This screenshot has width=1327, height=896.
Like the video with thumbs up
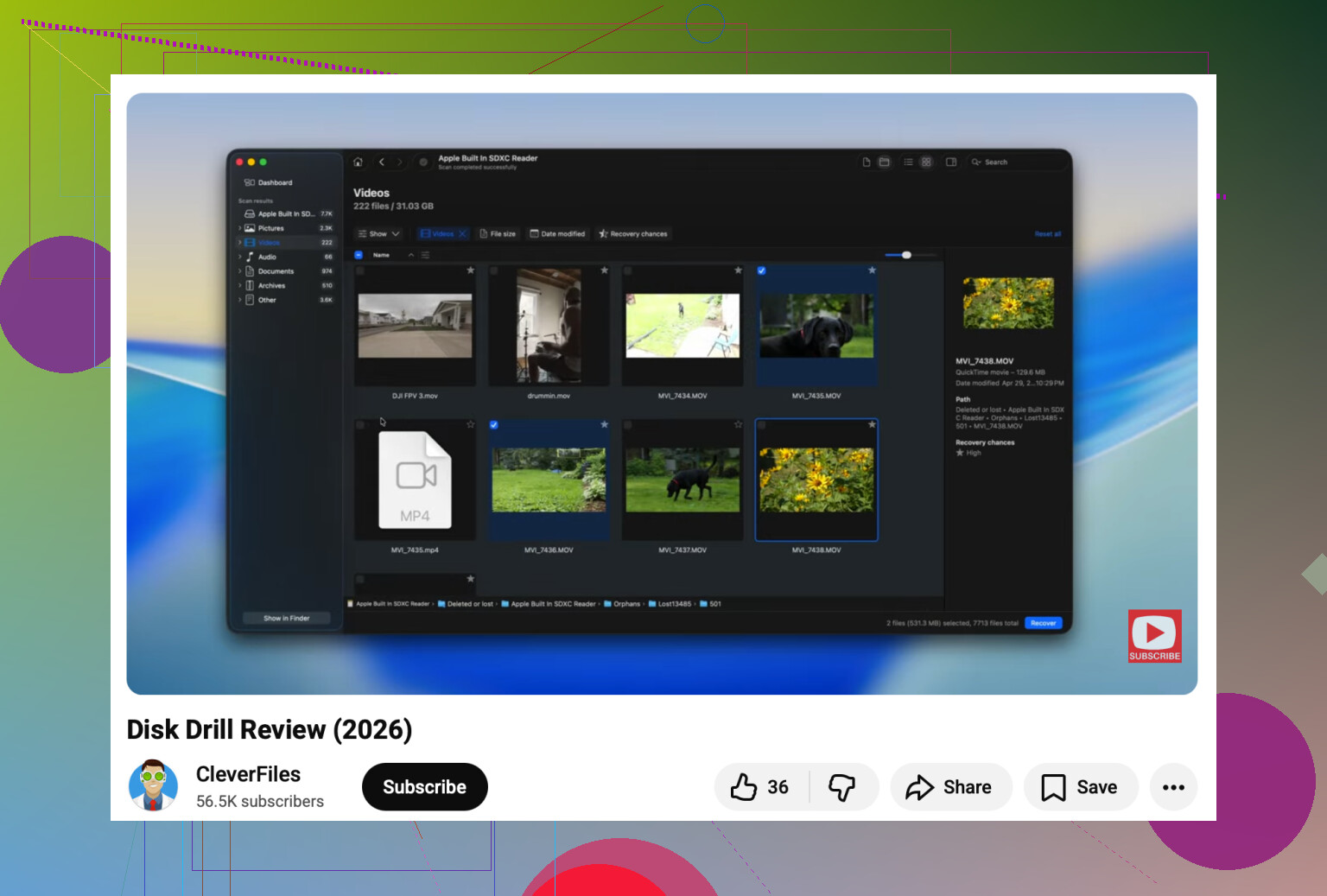760,787
